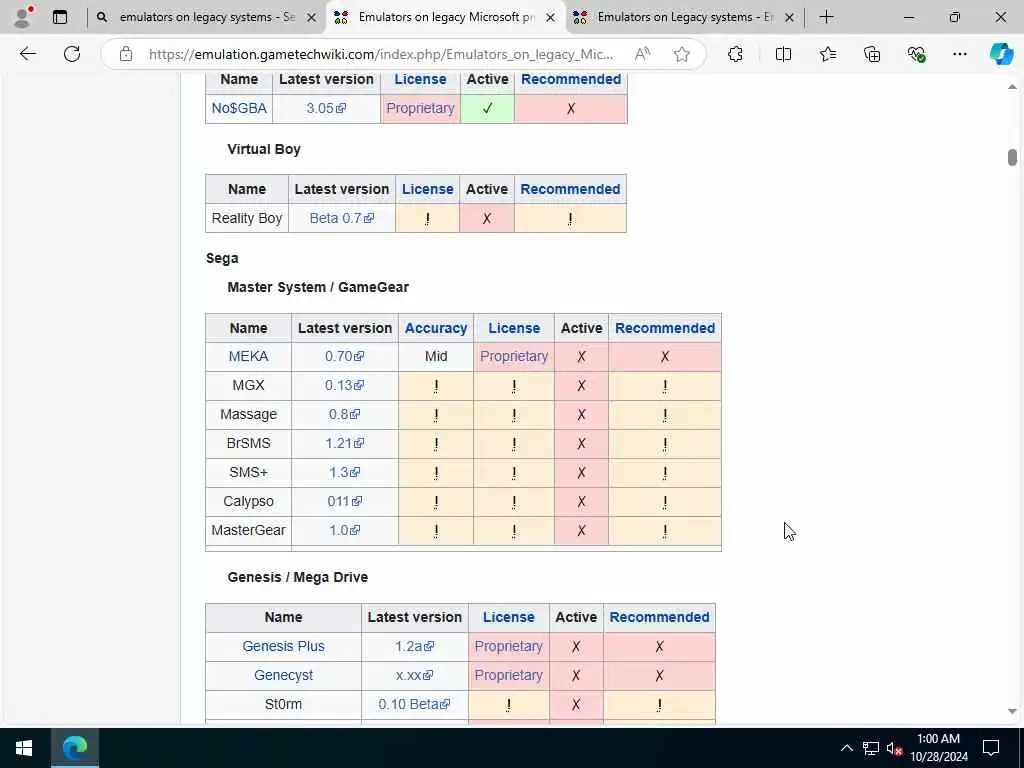Click License header in Master System table
Image resolution: width=1024 pixels, height=768 pixels.
coord(514,328)
